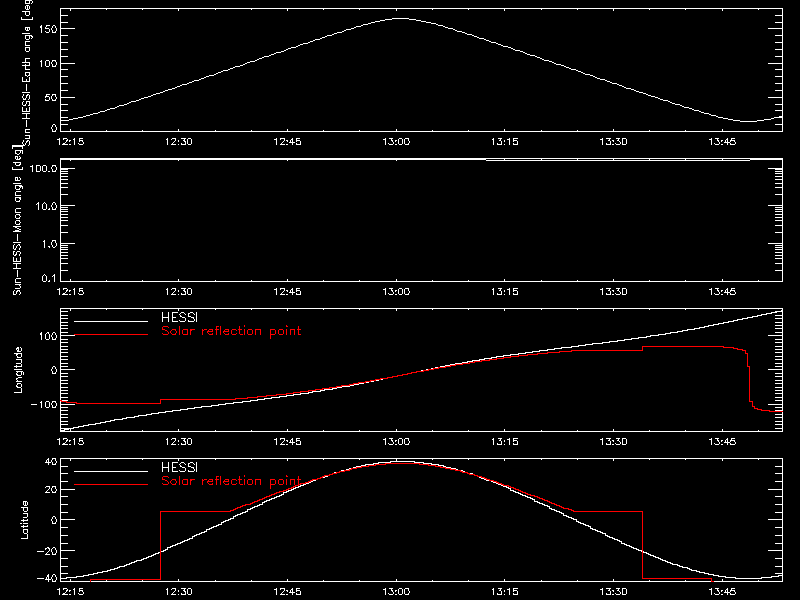Click 12:15 time label under Earth angle plot

70,142
